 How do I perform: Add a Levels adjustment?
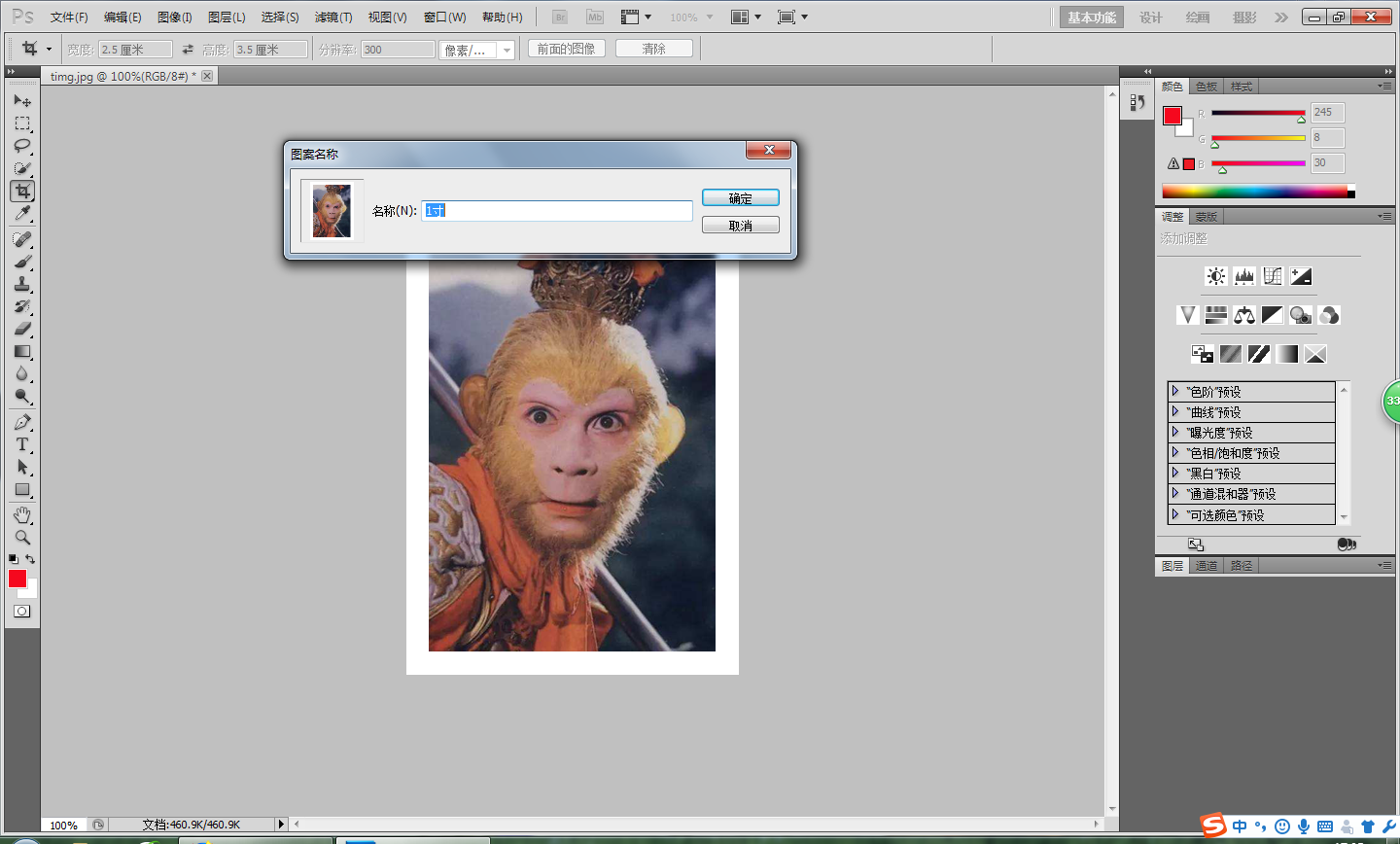point(1244,276)
